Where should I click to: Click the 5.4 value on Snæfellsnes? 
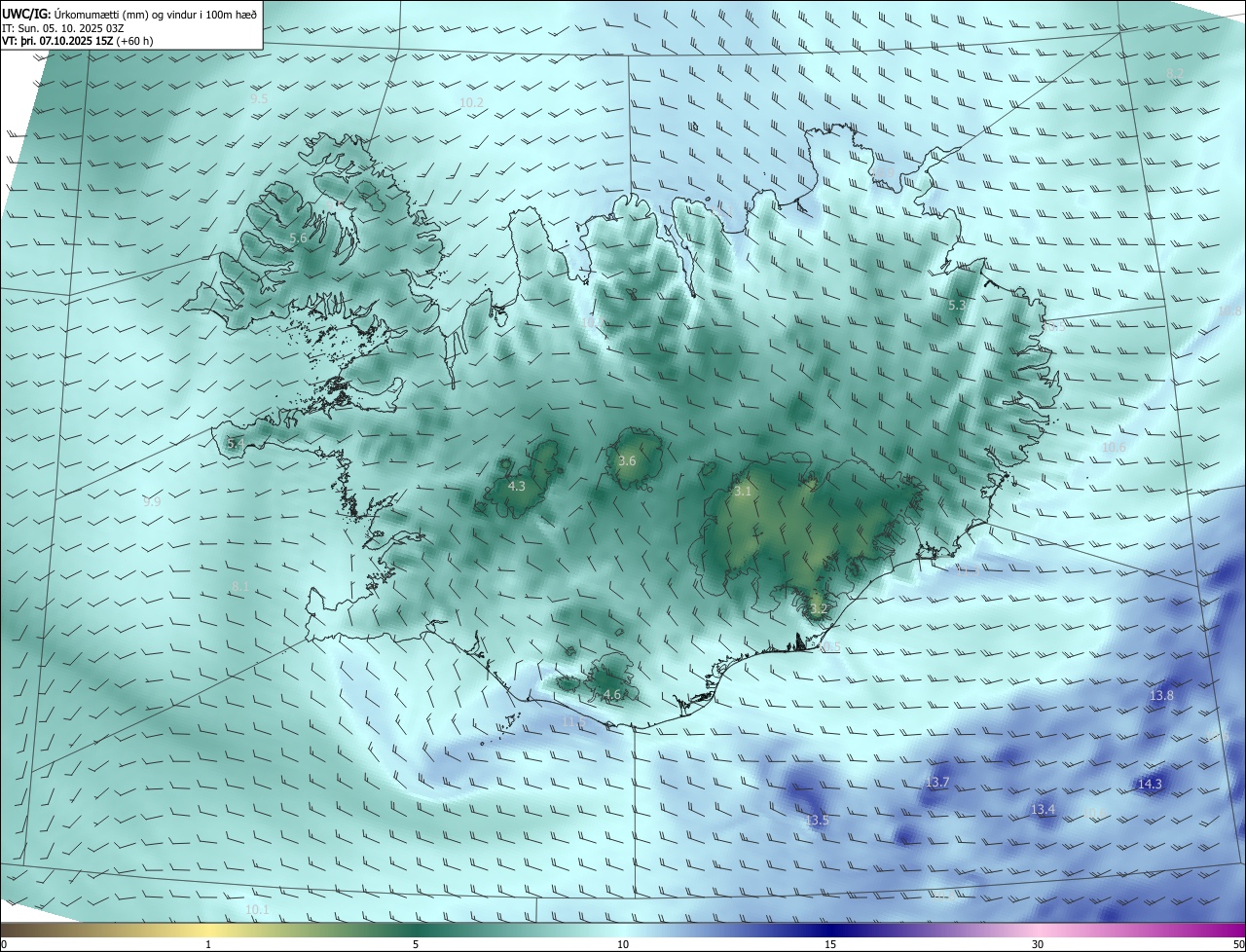click(x=236, y=443)
